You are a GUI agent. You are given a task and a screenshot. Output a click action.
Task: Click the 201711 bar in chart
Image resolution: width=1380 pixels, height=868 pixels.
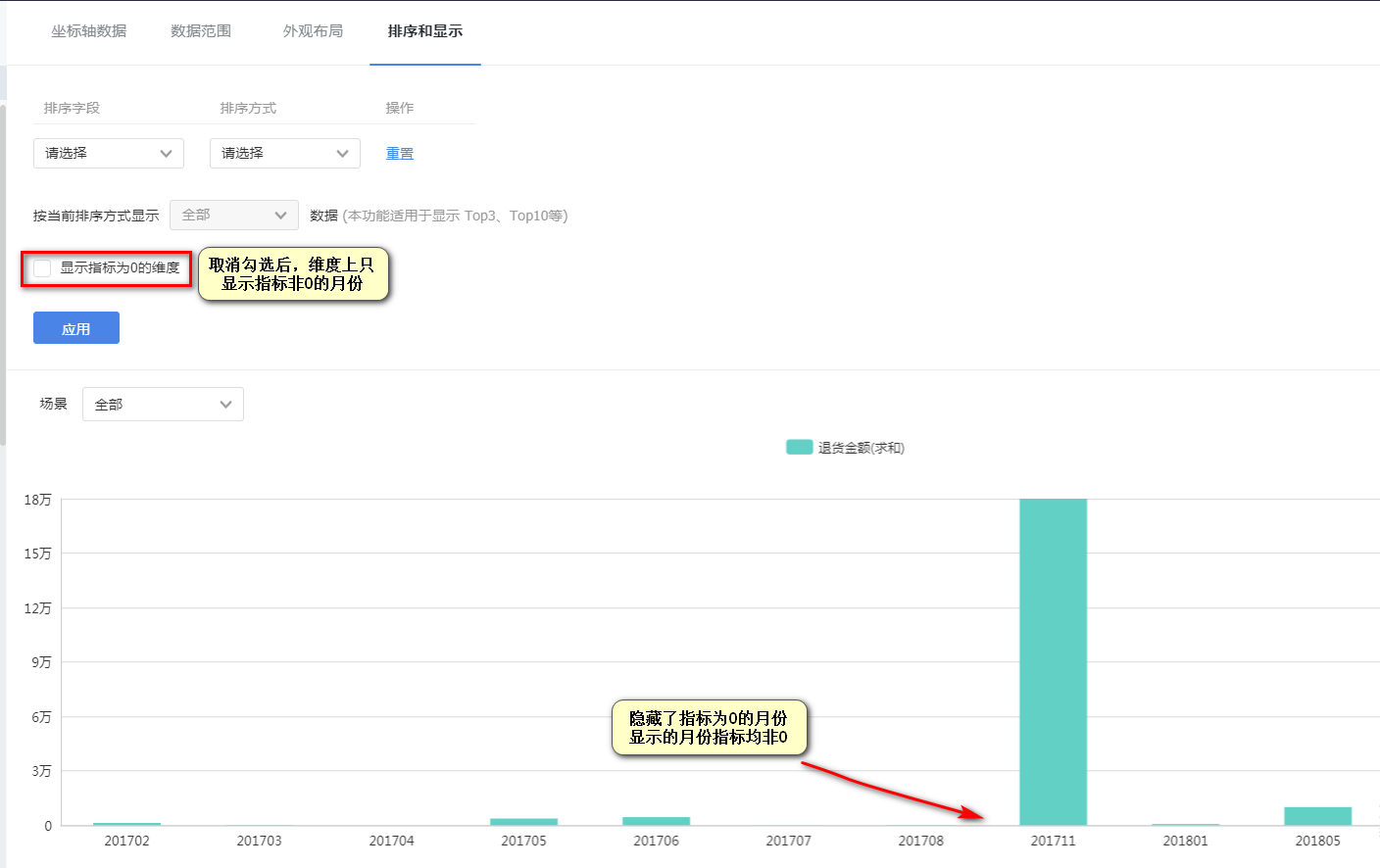(x=1054, y=662)
